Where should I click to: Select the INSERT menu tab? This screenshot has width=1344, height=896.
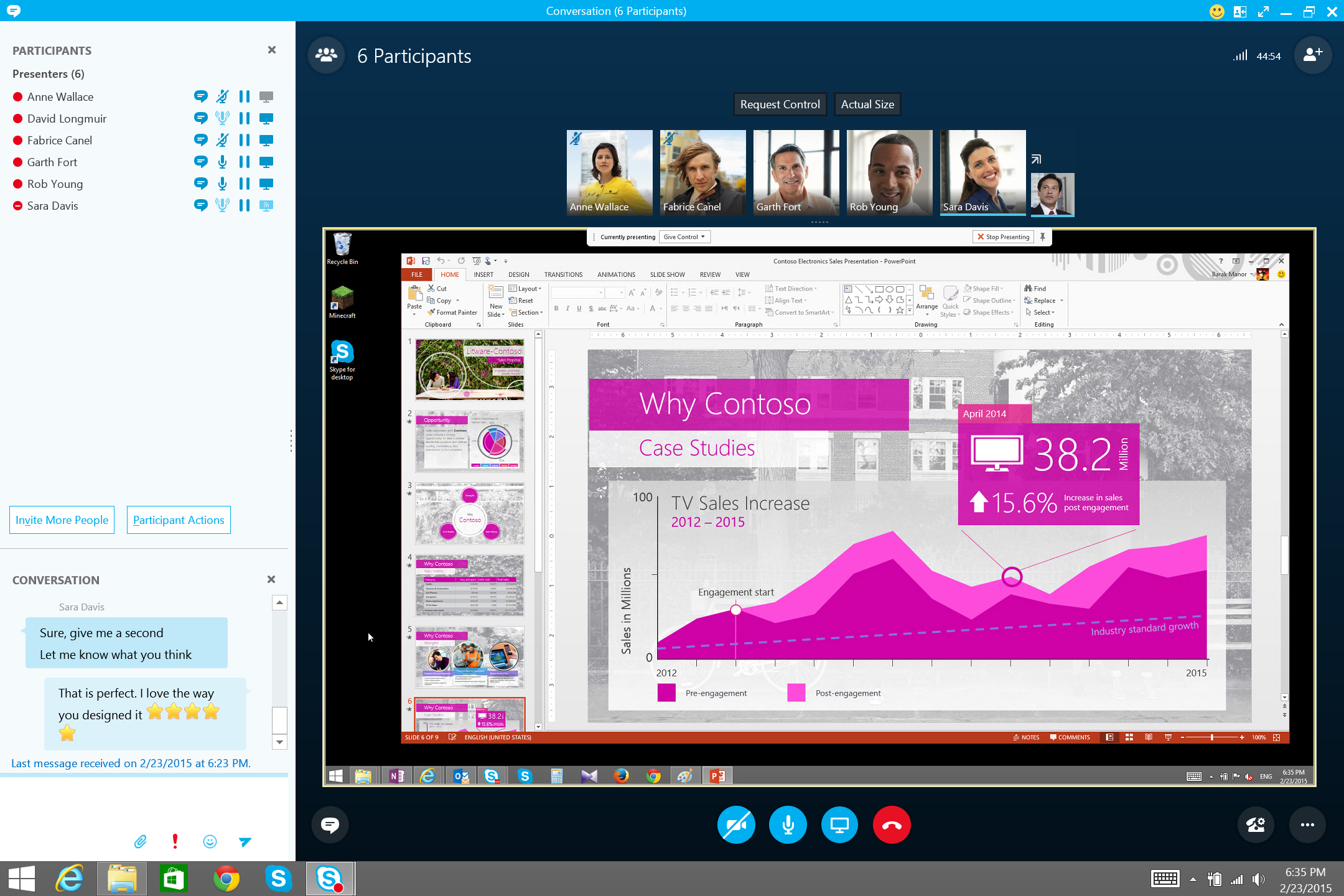(484, 274)
